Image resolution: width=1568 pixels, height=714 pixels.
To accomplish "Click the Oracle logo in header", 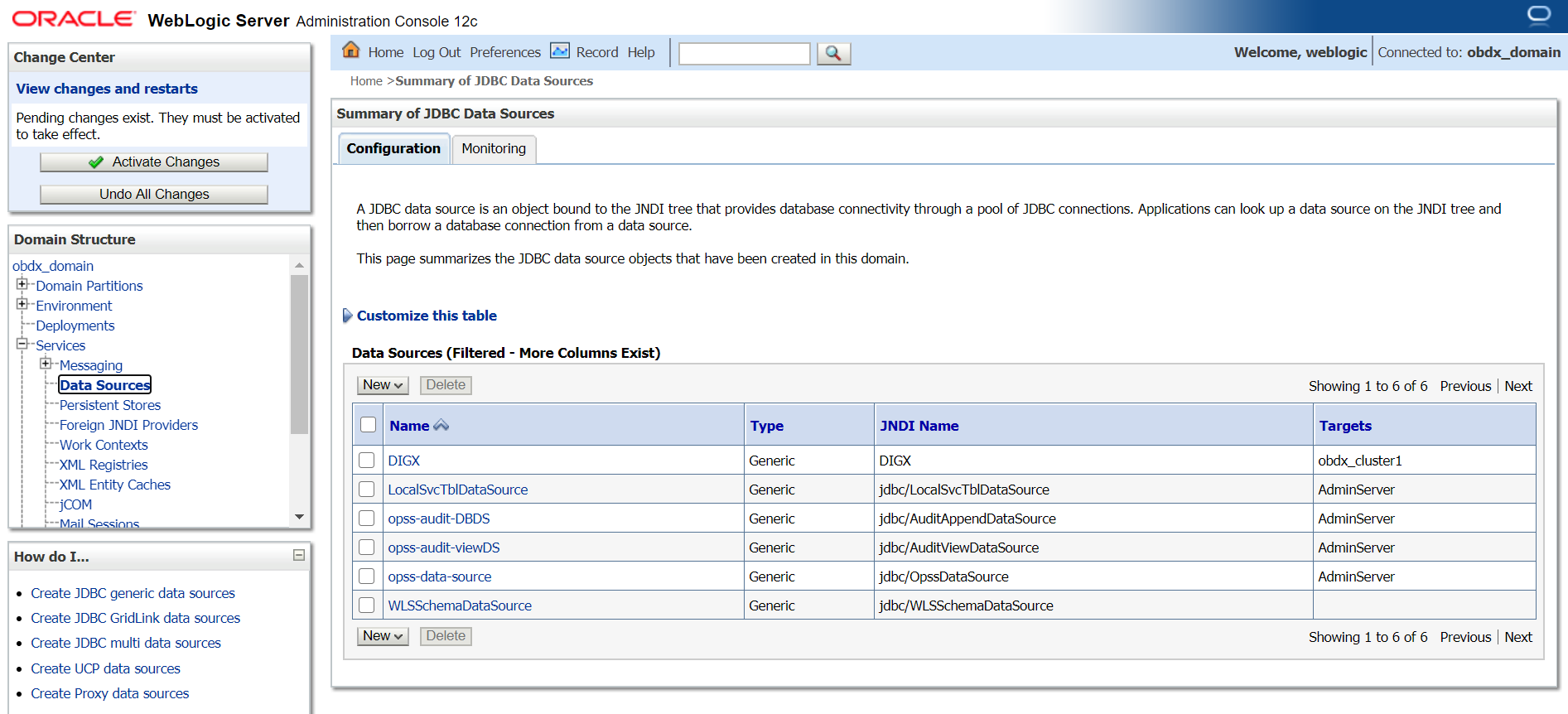I will (75, 19).
